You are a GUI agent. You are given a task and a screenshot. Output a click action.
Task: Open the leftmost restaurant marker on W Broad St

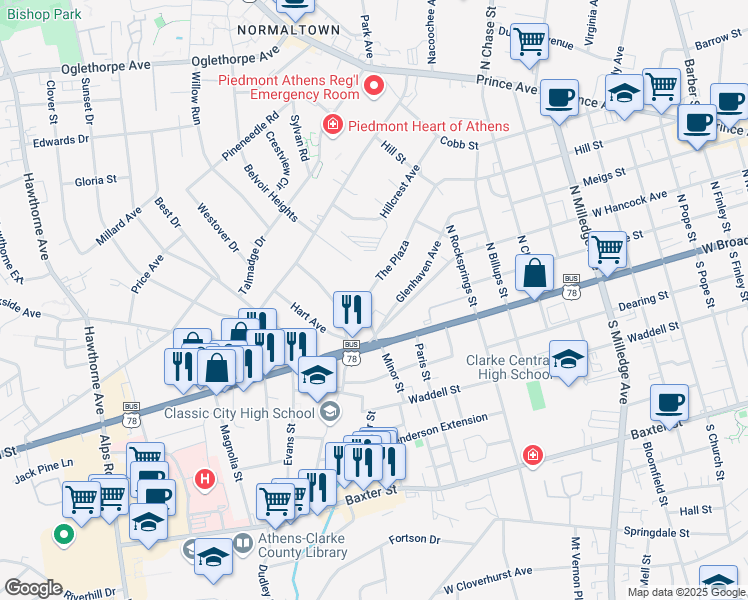(x=180, y=368)
